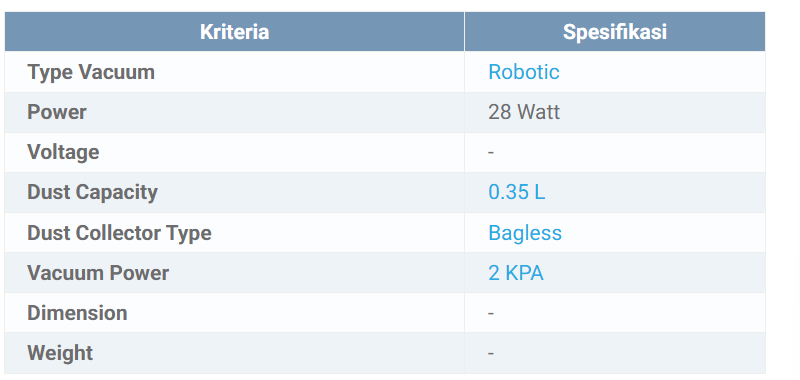
Task: Select the Spesifikasi column header
Action: click(x=615, y=32)
